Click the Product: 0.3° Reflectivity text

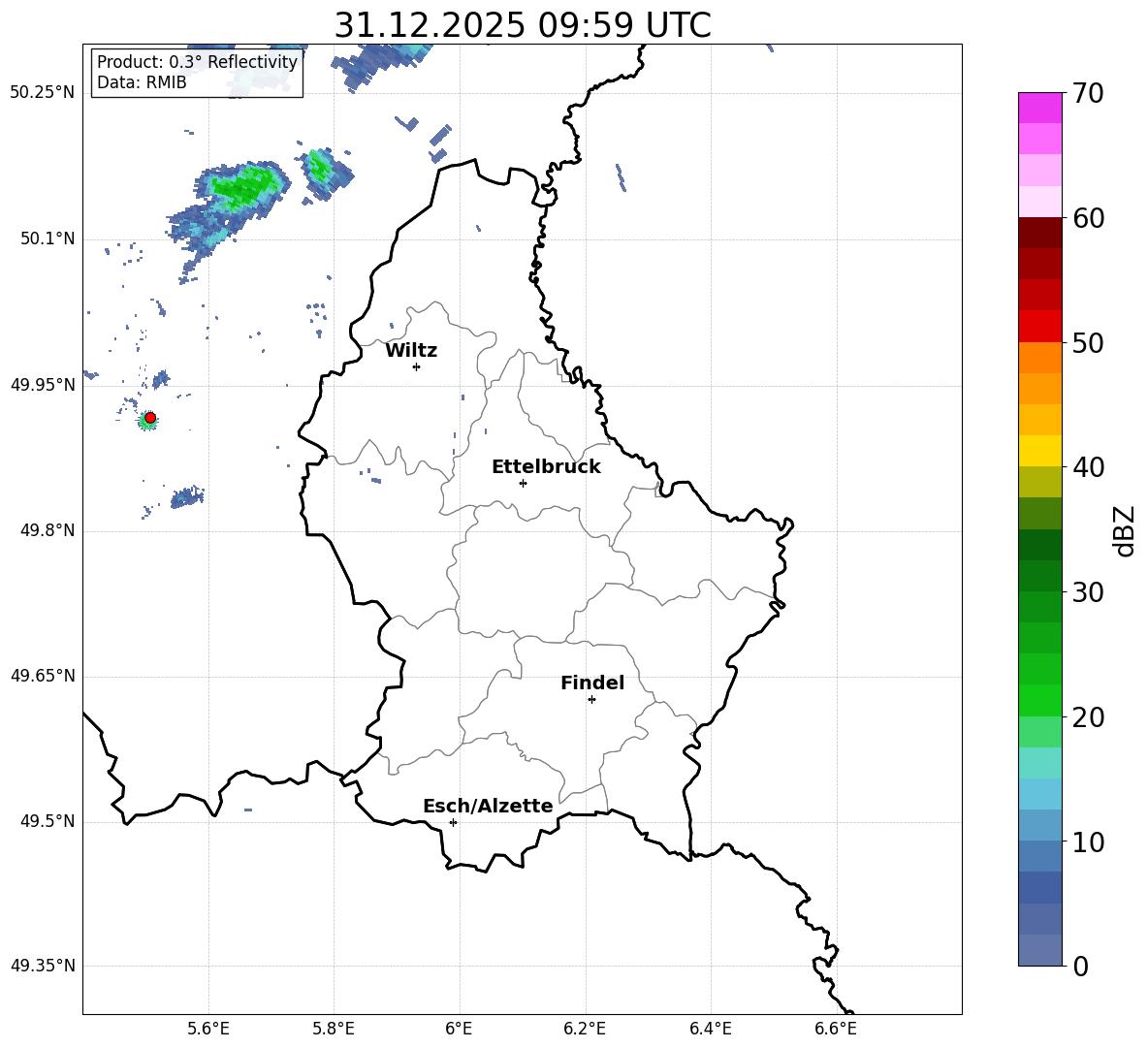click(x=197, y=62)
